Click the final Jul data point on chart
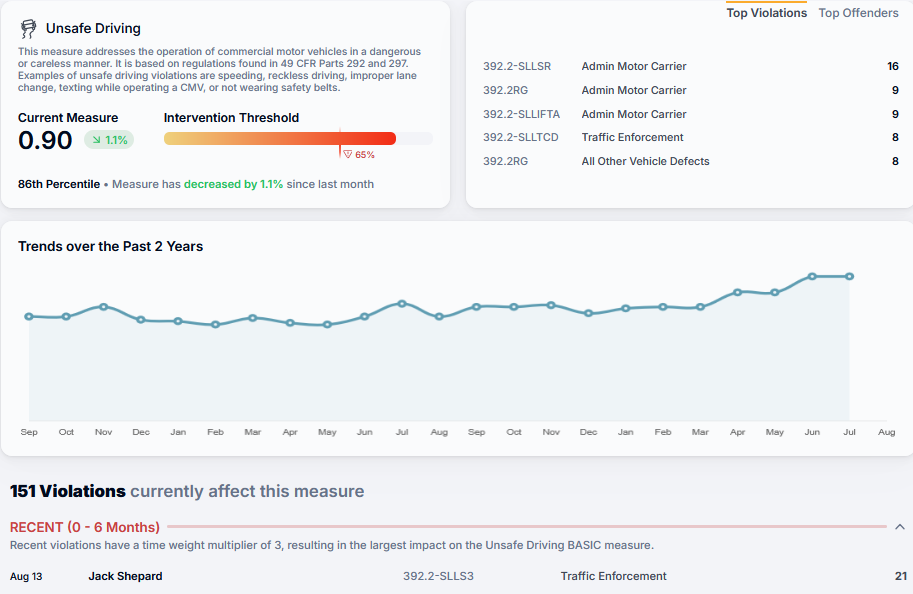 [849, 276]
